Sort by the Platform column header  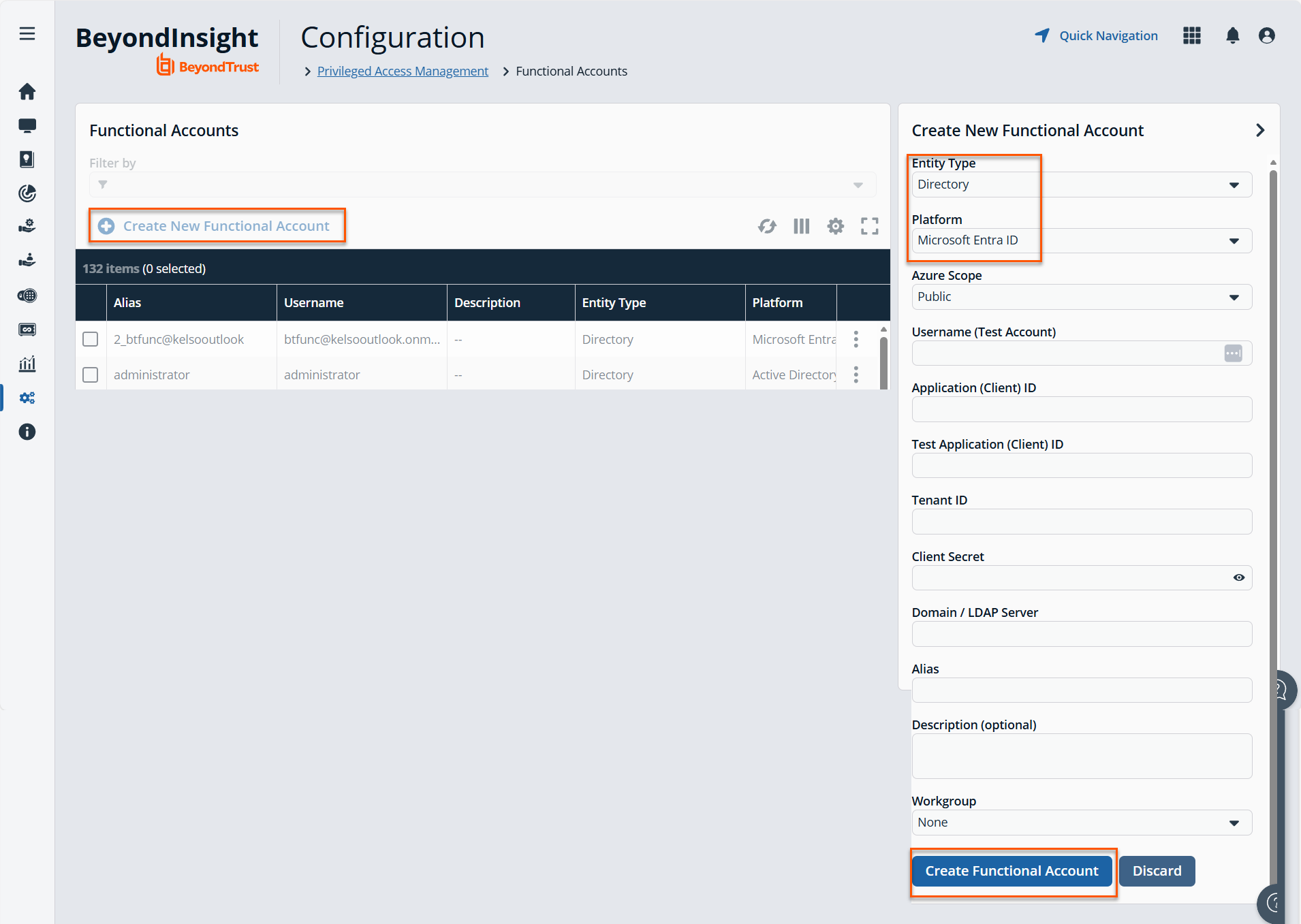[x=791, y=302]
